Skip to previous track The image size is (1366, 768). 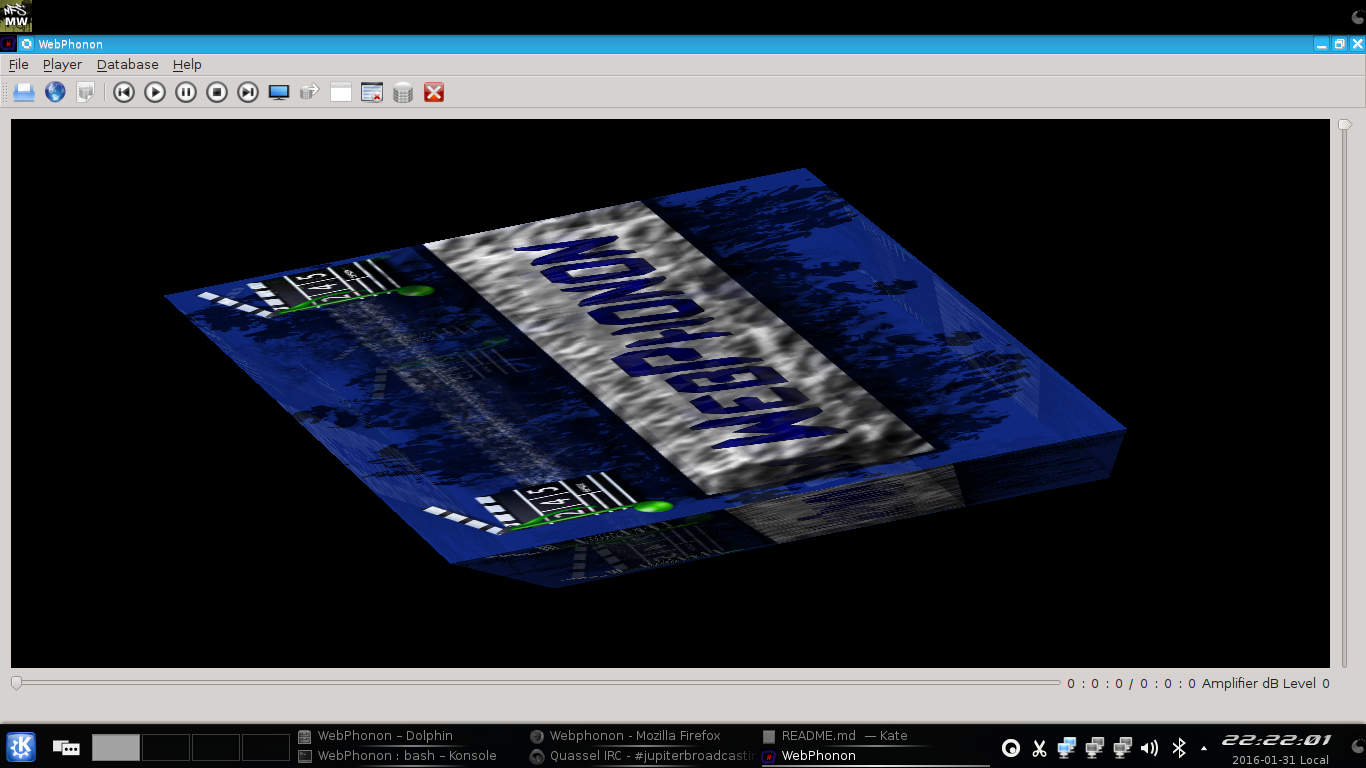click(x=124, y=92)
